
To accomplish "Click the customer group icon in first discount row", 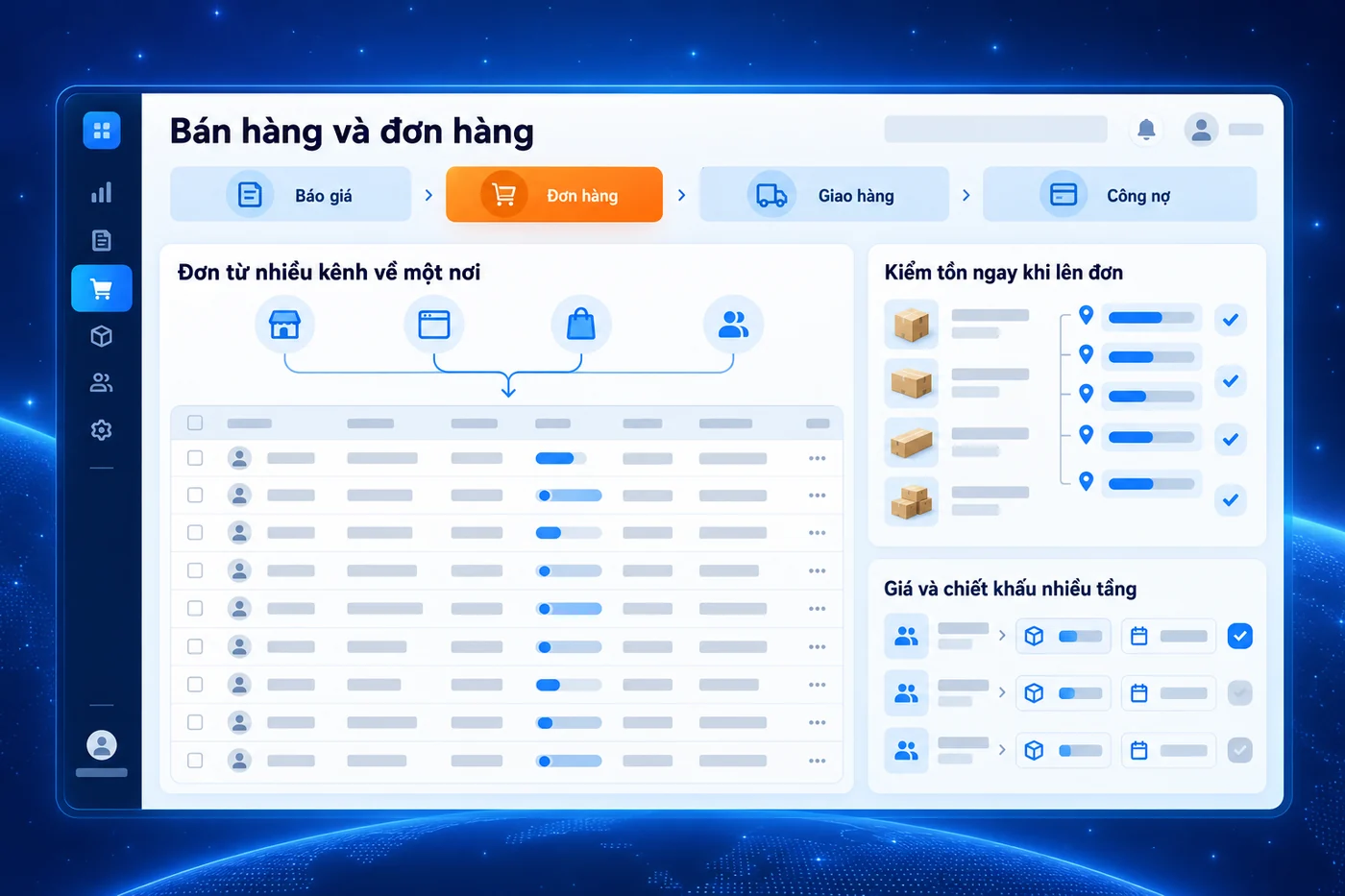I will [x=906, y=636].
